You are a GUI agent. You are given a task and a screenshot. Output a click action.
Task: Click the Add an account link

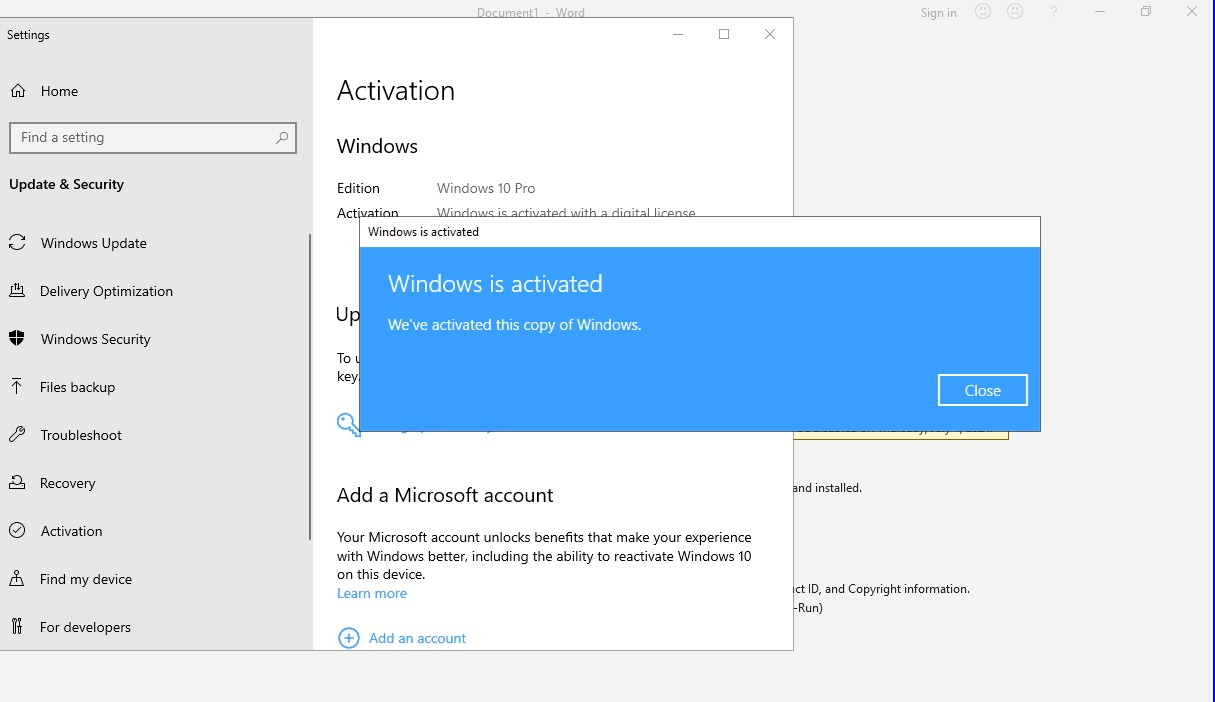(417, 638)
